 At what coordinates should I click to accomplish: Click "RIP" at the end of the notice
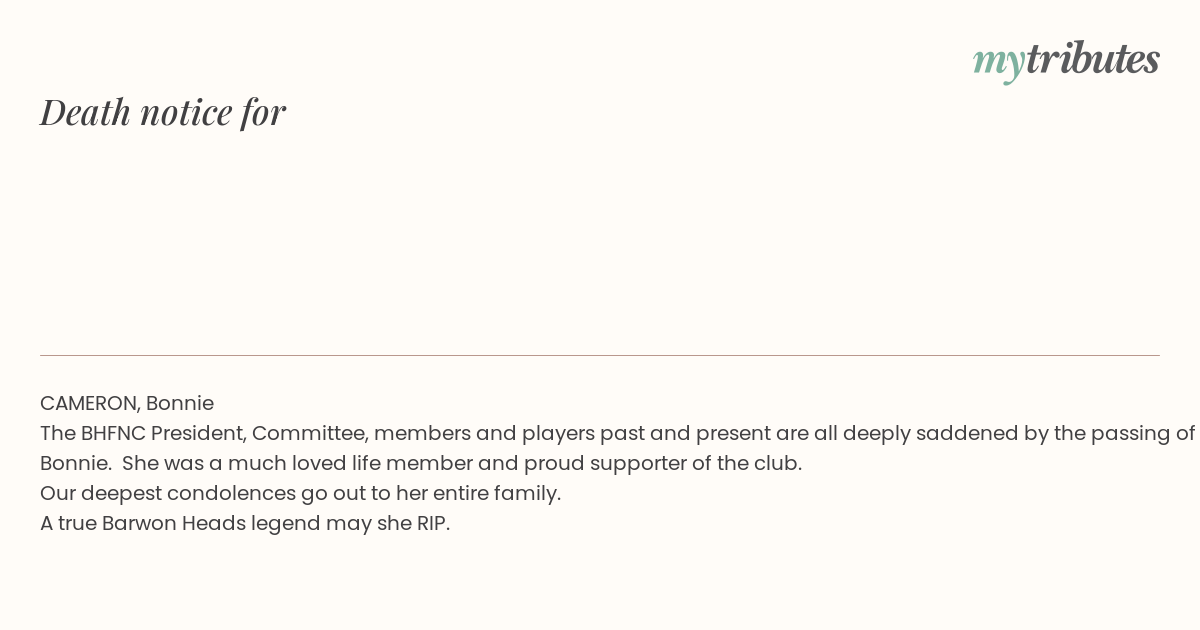coord(433,523)
